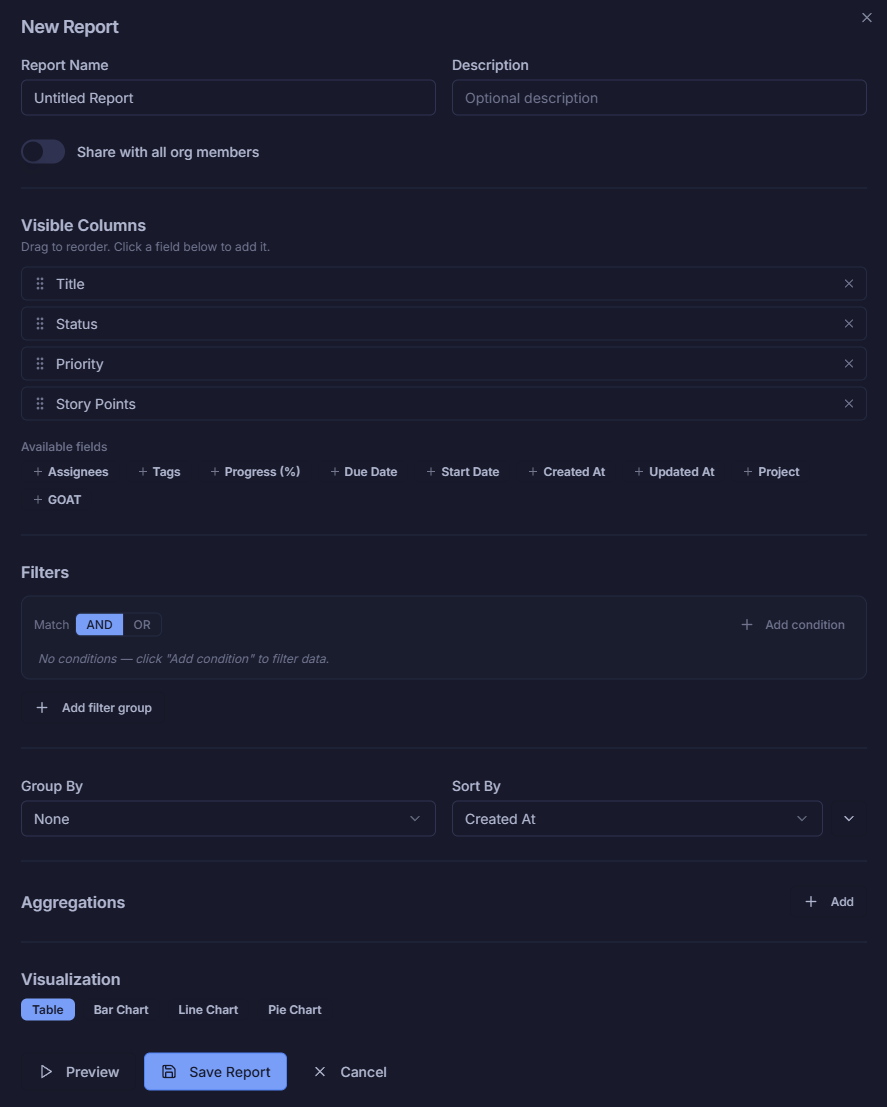This screenshot has height=1107, width=887.
Task: Add the Updated At field to columns
Action: pyautogui.click(x=674, y=472)
